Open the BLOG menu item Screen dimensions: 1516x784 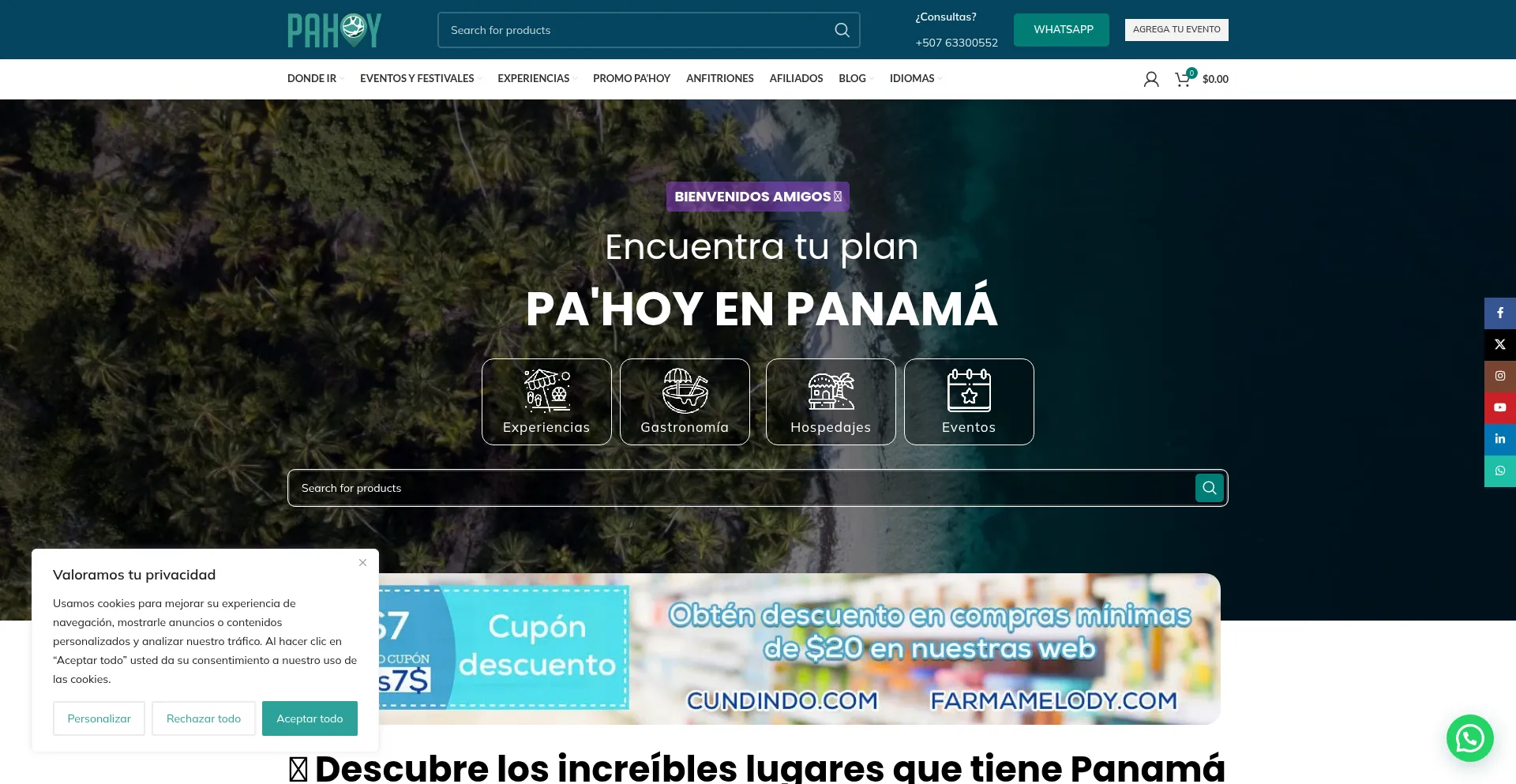pos(850,78)
